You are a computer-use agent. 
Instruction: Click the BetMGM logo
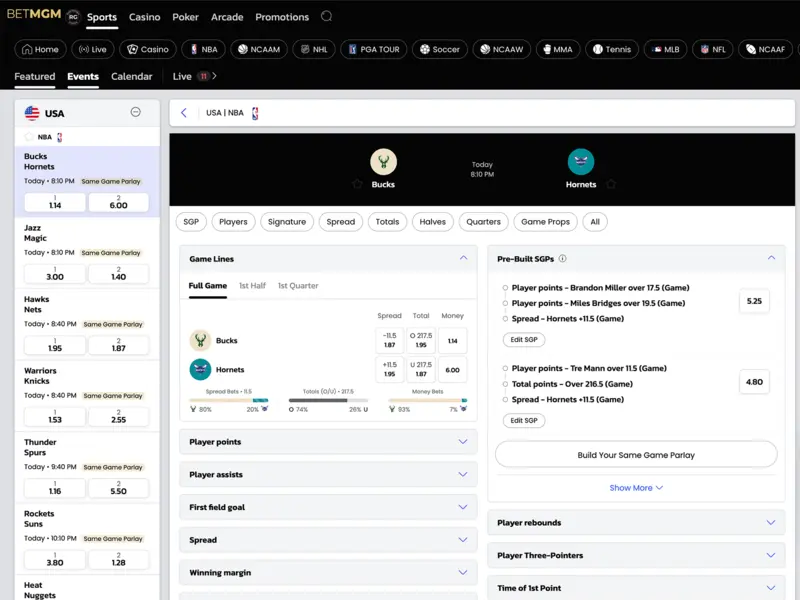pyautogui.click(x=33, y=17)
